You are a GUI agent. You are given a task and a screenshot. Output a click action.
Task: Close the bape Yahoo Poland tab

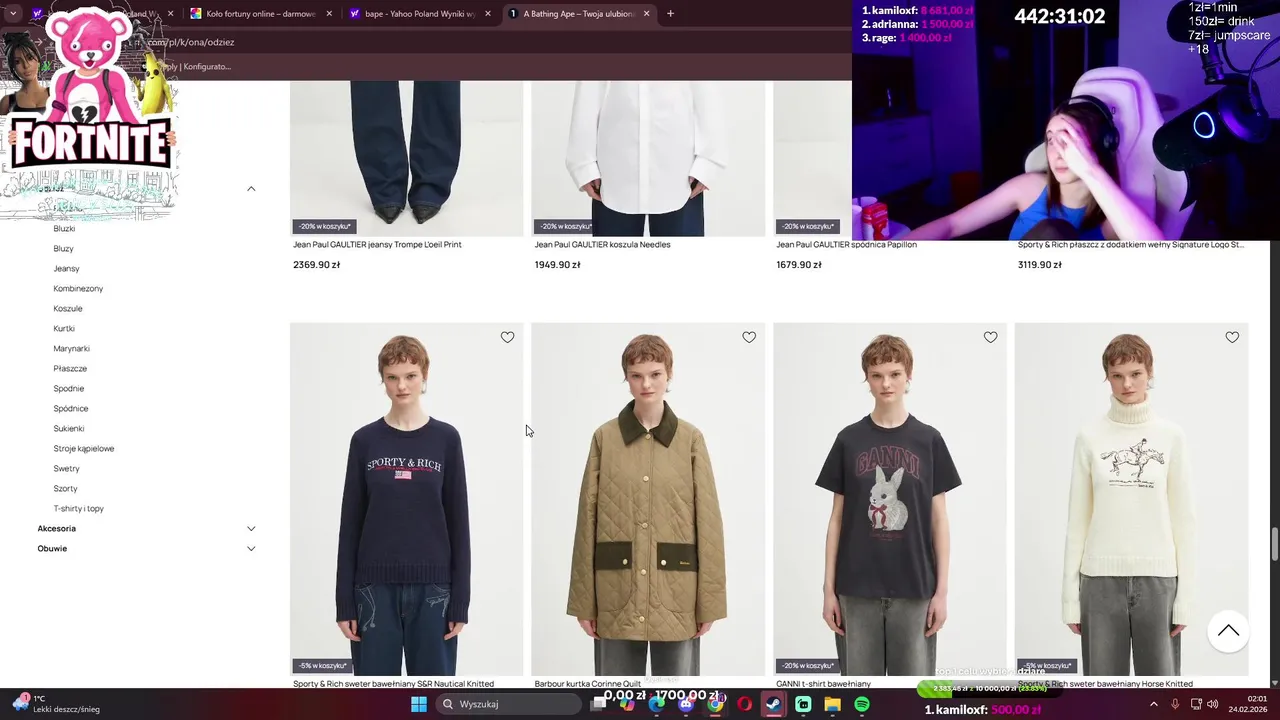click(488, 14)
